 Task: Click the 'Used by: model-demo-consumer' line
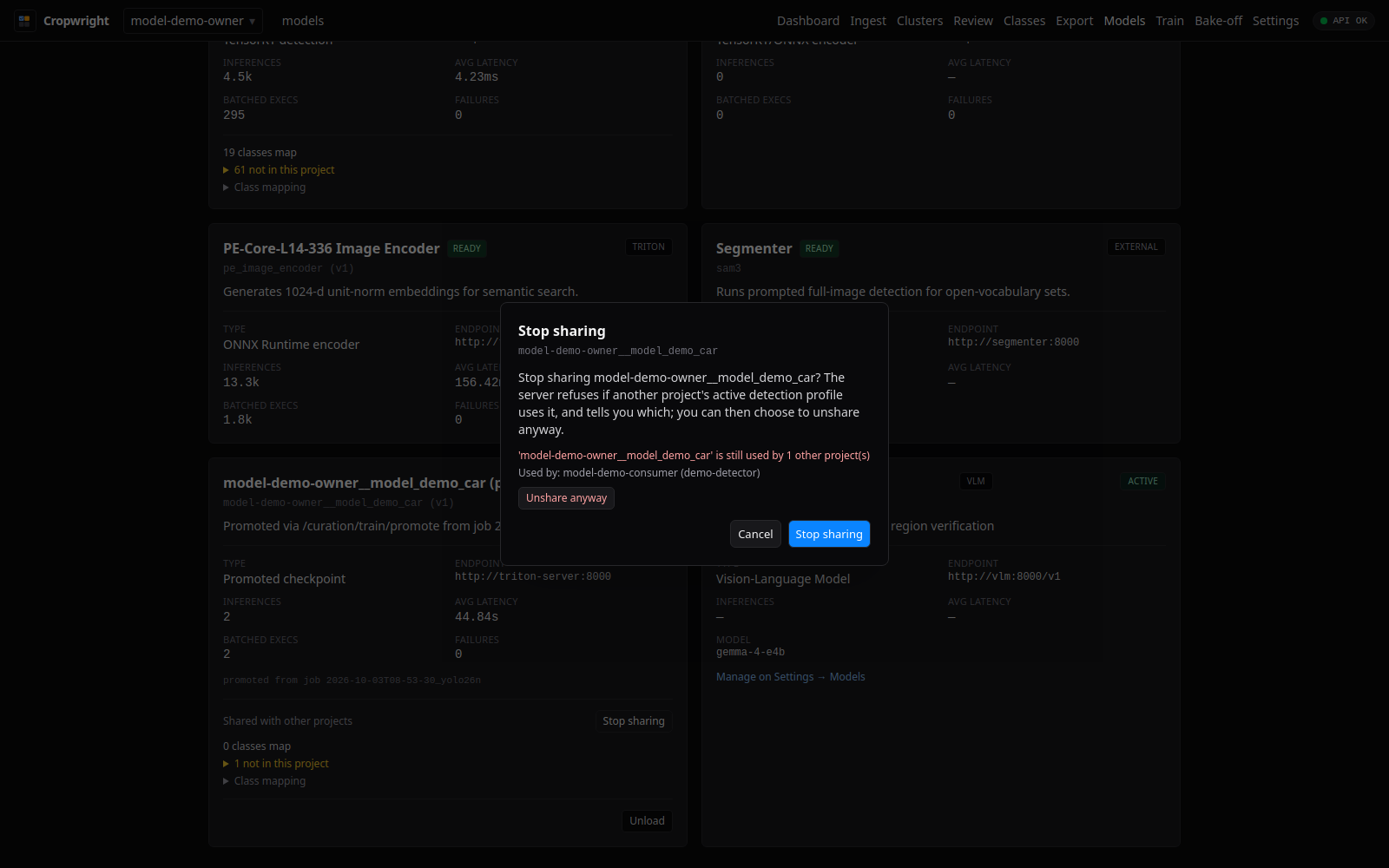[x=639, y=473]
